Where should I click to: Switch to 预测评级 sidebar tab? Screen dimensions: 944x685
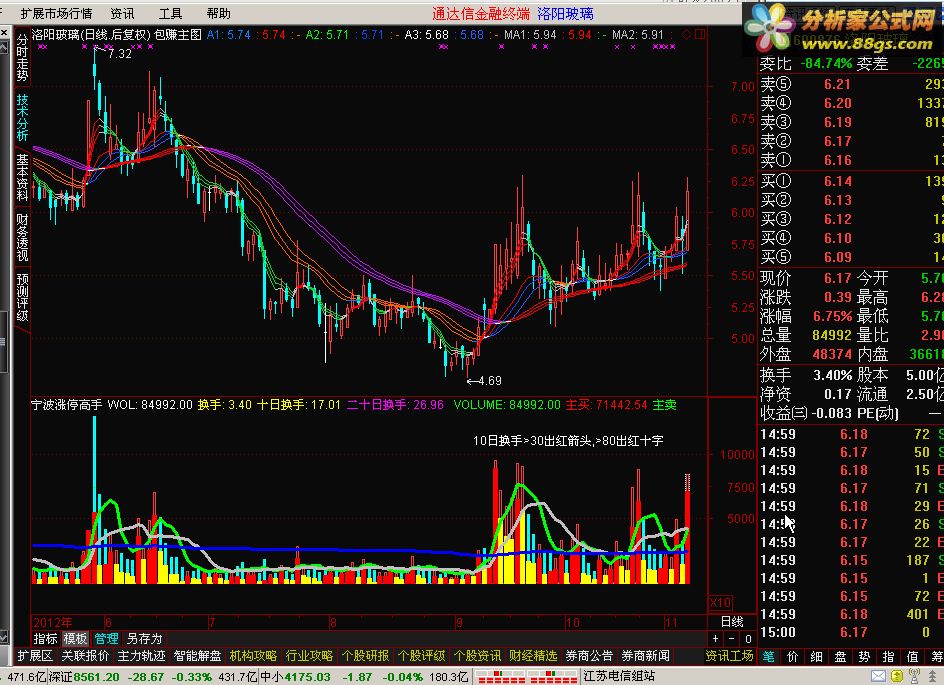22,297
